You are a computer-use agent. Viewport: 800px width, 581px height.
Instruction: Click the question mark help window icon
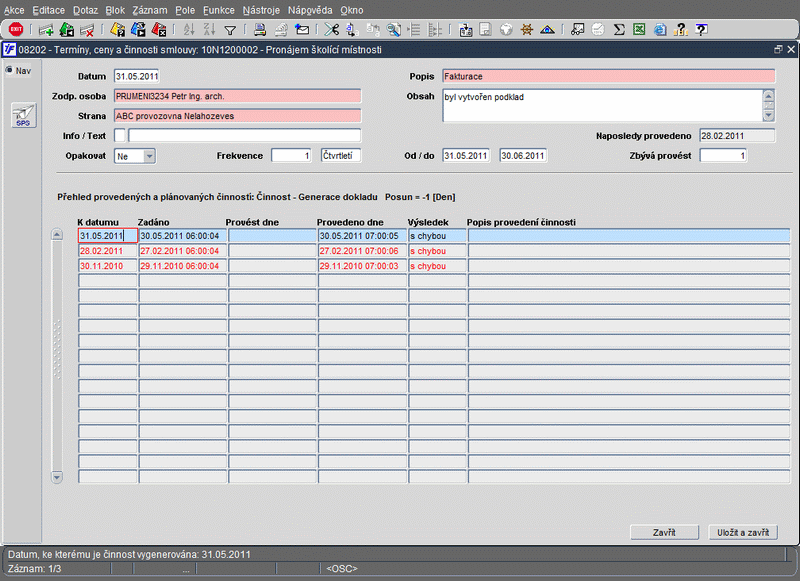(x=702, y=30)
